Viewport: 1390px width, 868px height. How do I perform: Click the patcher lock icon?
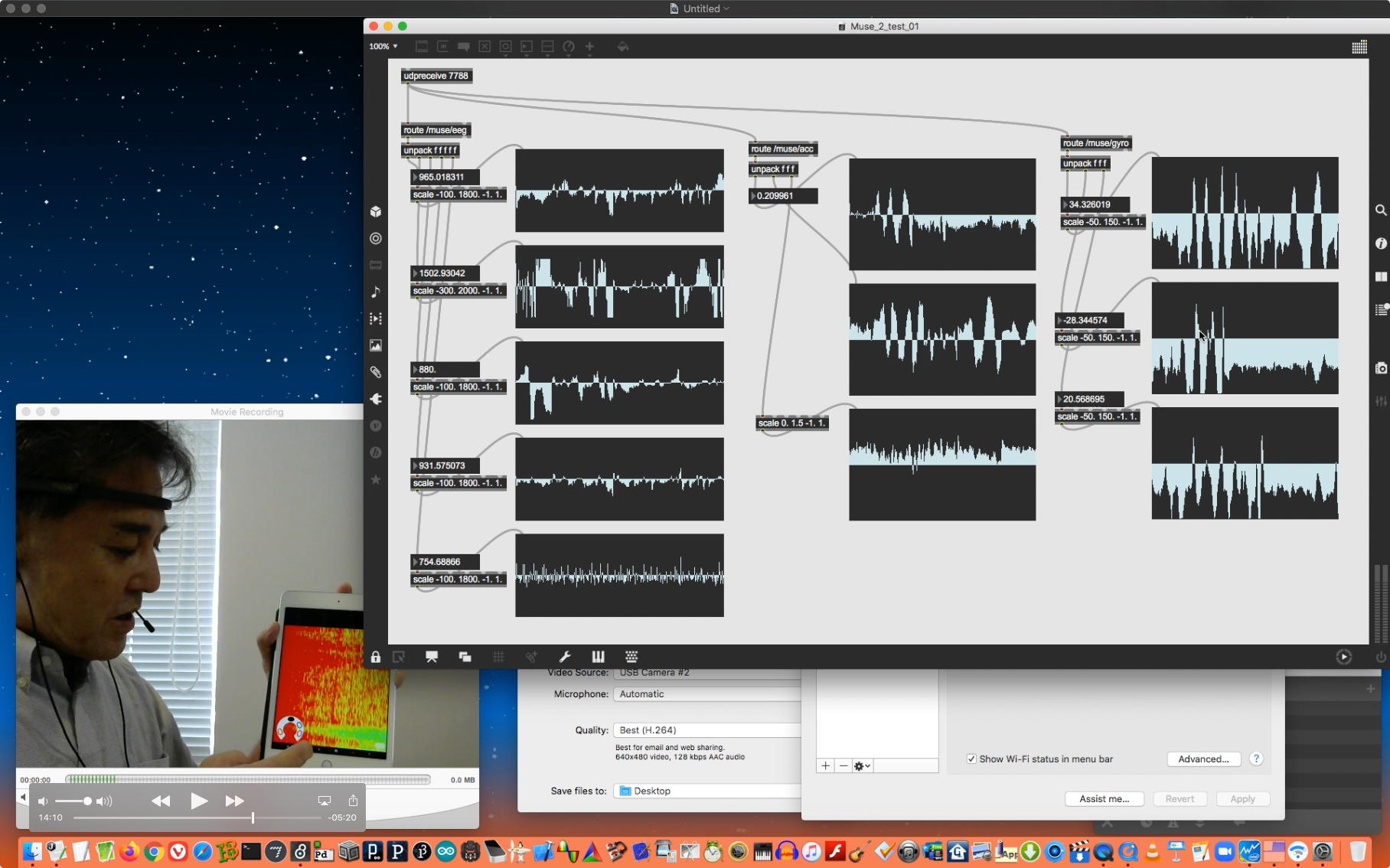click(375, 657)
